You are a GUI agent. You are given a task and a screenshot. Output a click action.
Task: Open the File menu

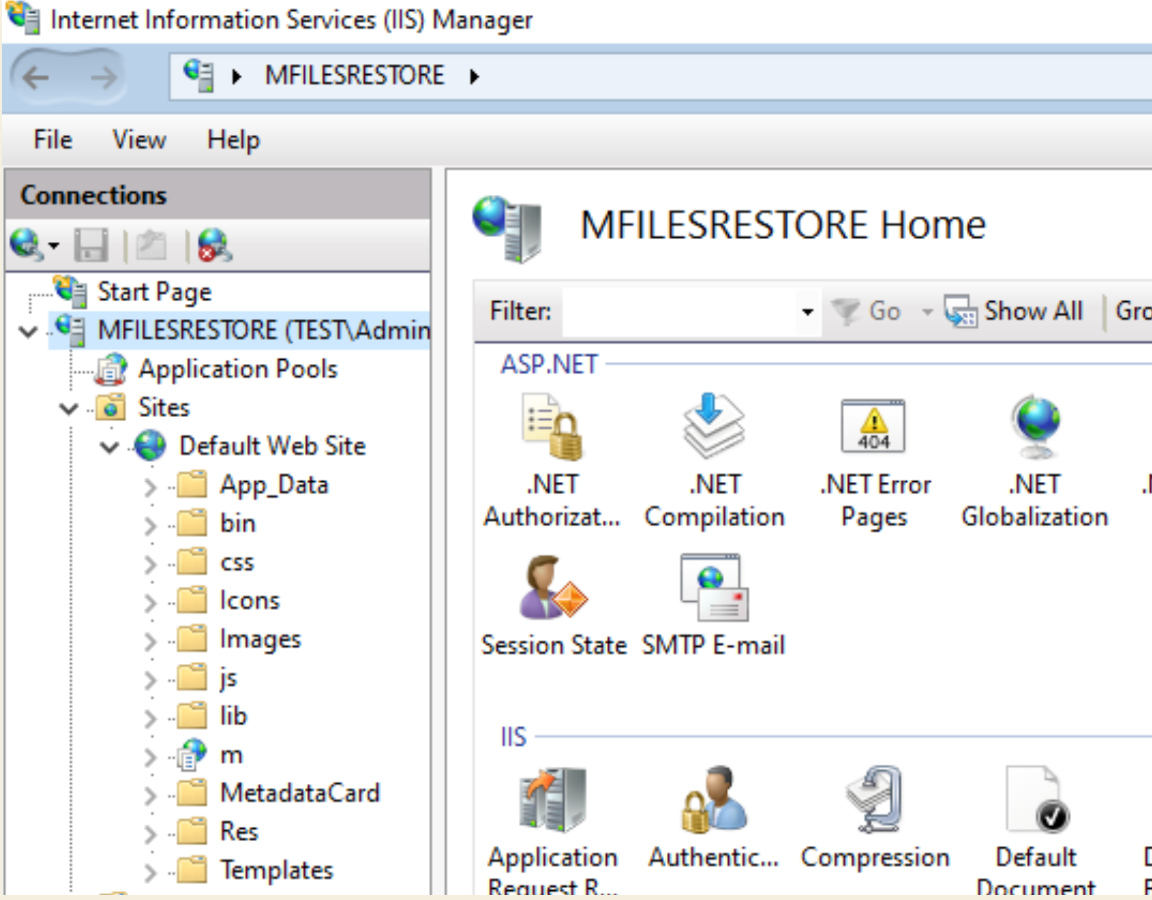[x=53, y=139]
